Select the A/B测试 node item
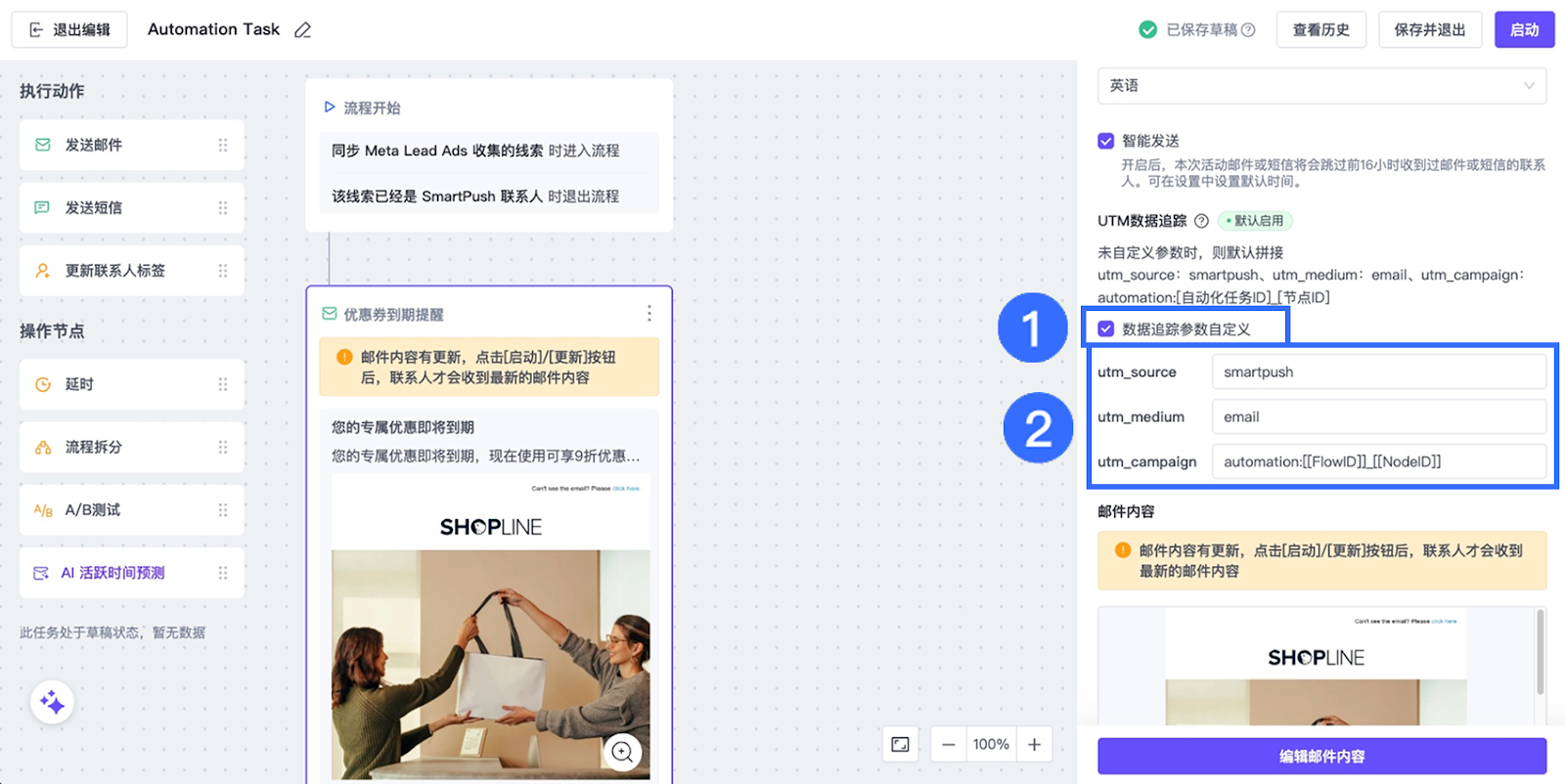1565x784 pixels. [x=131, y=510]
